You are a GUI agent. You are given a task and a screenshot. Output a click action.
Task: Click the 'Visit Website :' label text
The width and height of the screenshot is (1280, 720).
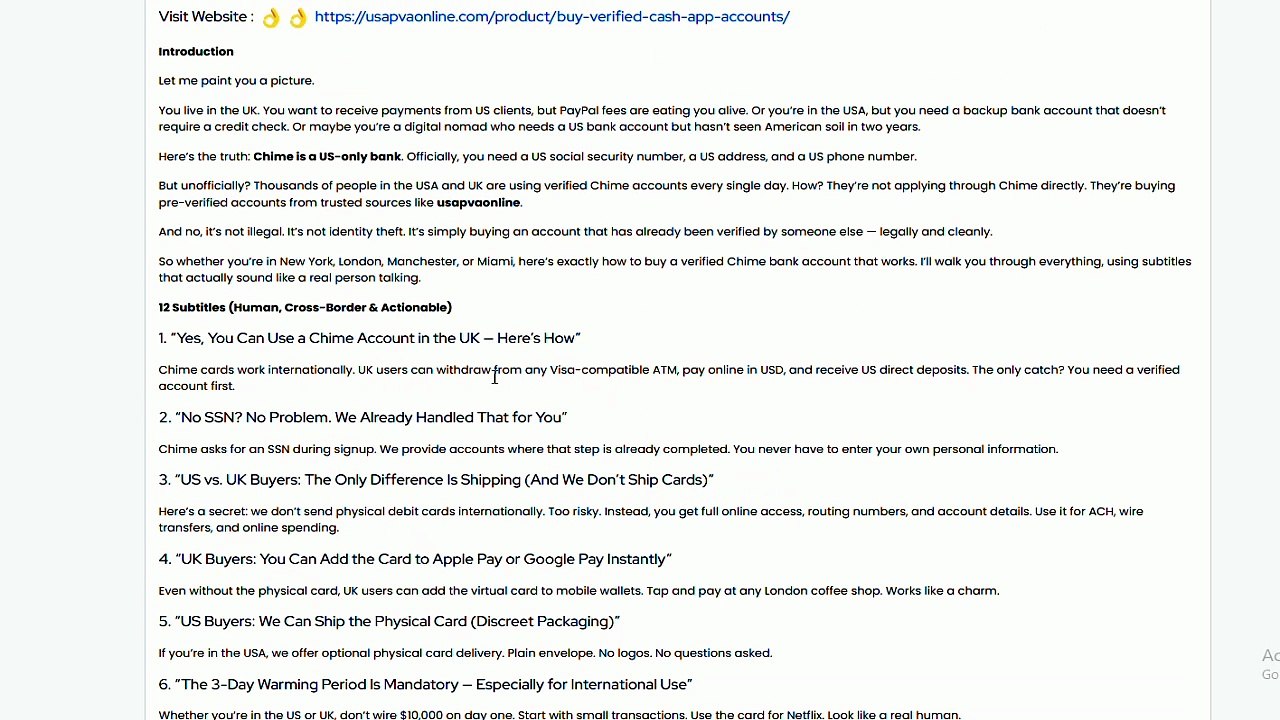[x=206, y=17]
